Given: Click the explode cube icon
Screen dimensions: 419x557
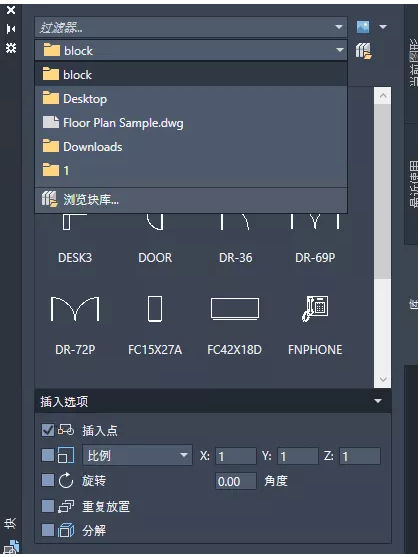Looking at the screenshot, I should coord(66,530).
